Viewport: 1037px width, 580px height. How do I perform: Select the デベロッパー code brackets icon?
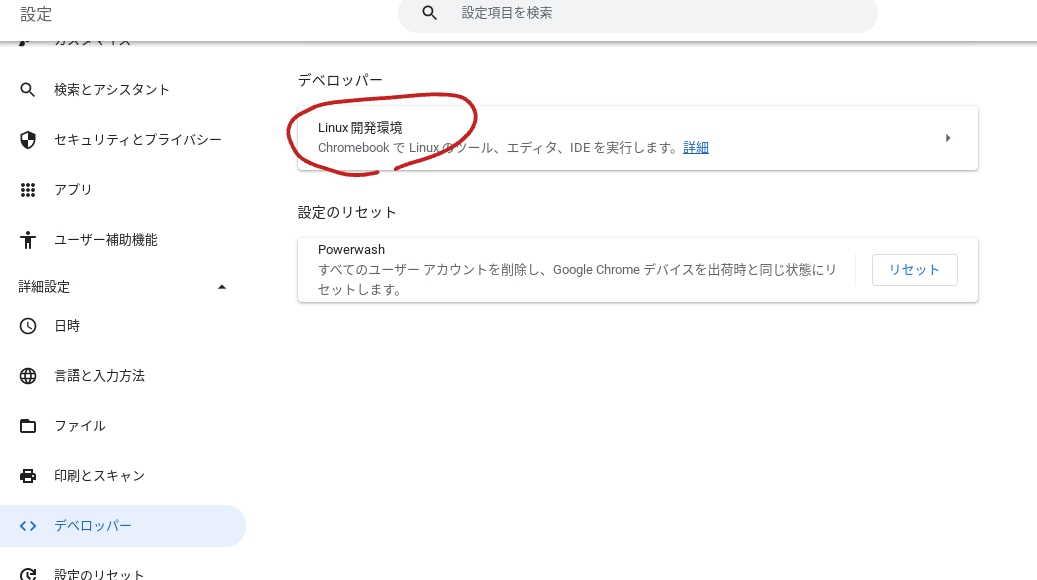28,525
